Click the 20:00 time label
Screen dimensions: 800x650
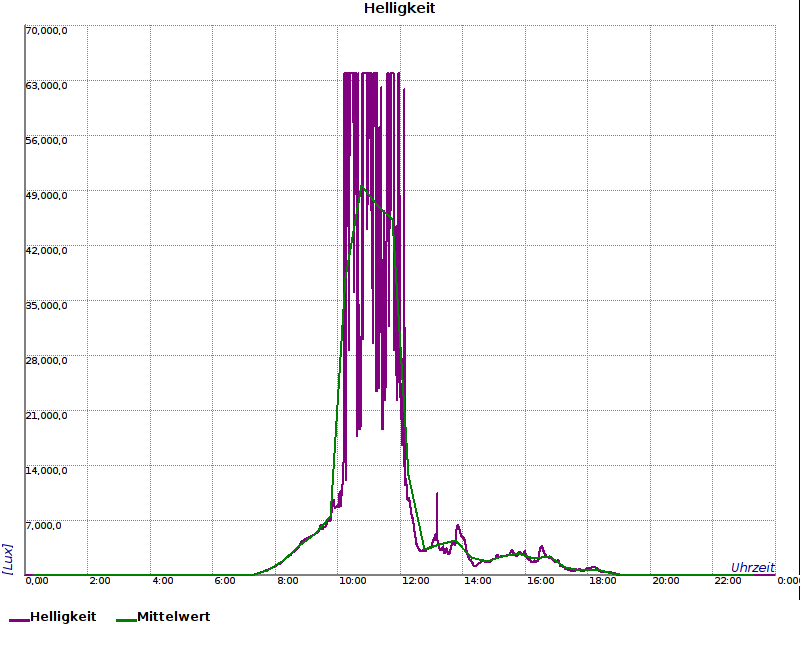[666, 581]
